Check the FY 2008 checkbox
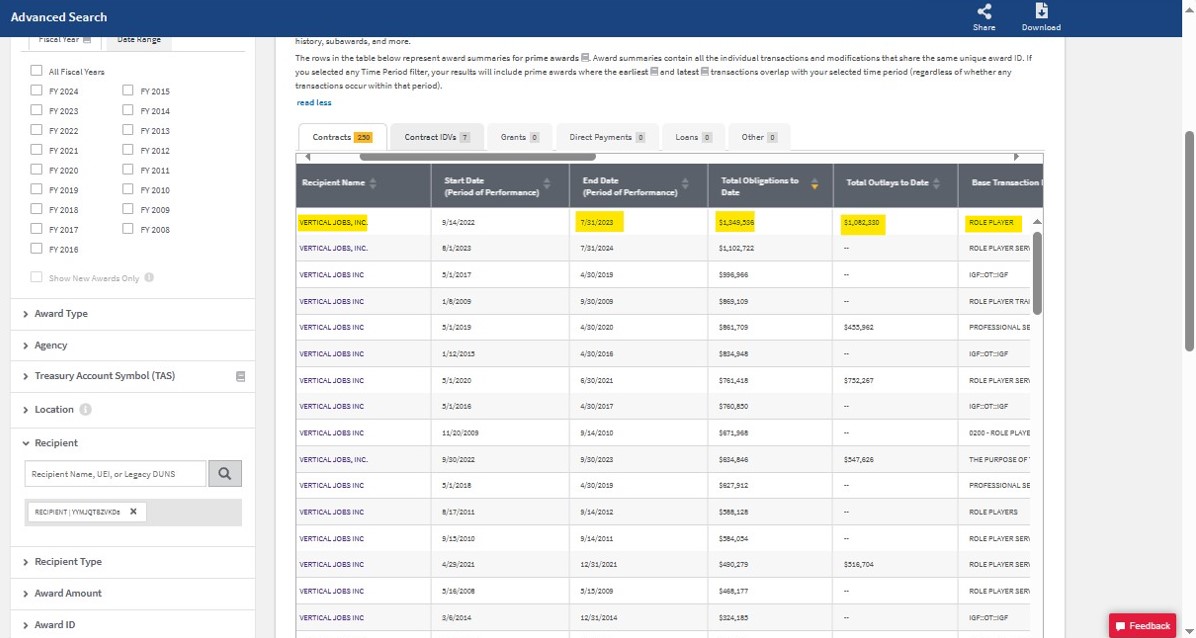Image resolution: width=1196 pixels, height=638 pixels. click(128, 230)
